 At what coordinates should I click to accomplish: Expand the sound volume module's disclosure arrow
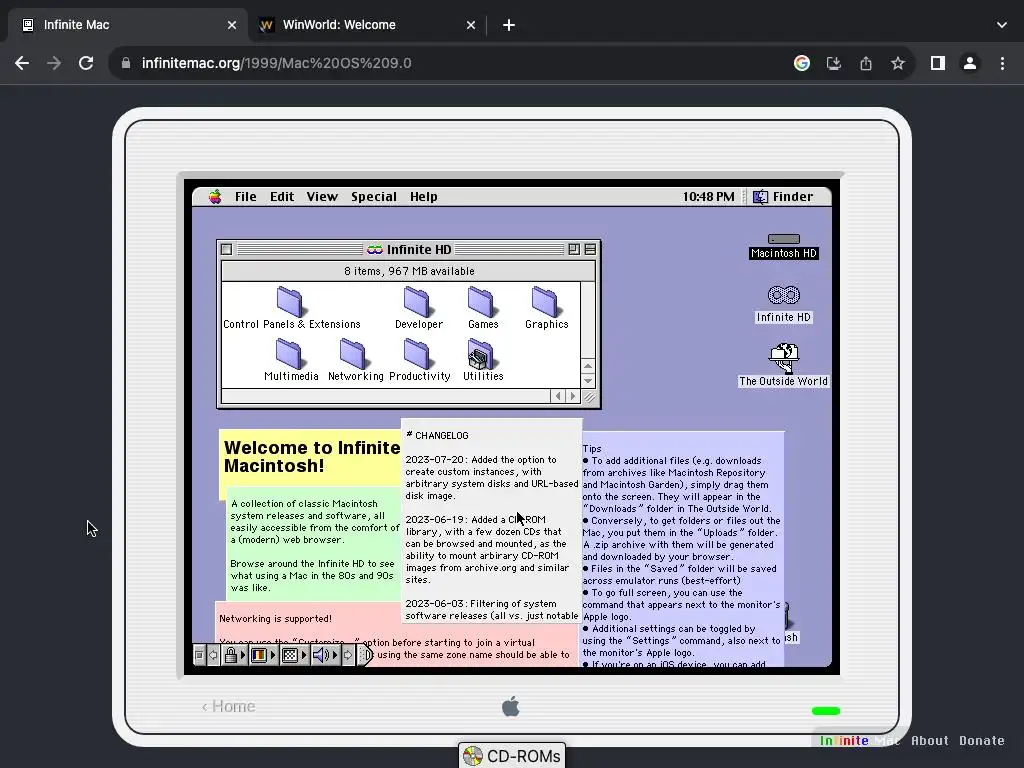coord(335,655)
